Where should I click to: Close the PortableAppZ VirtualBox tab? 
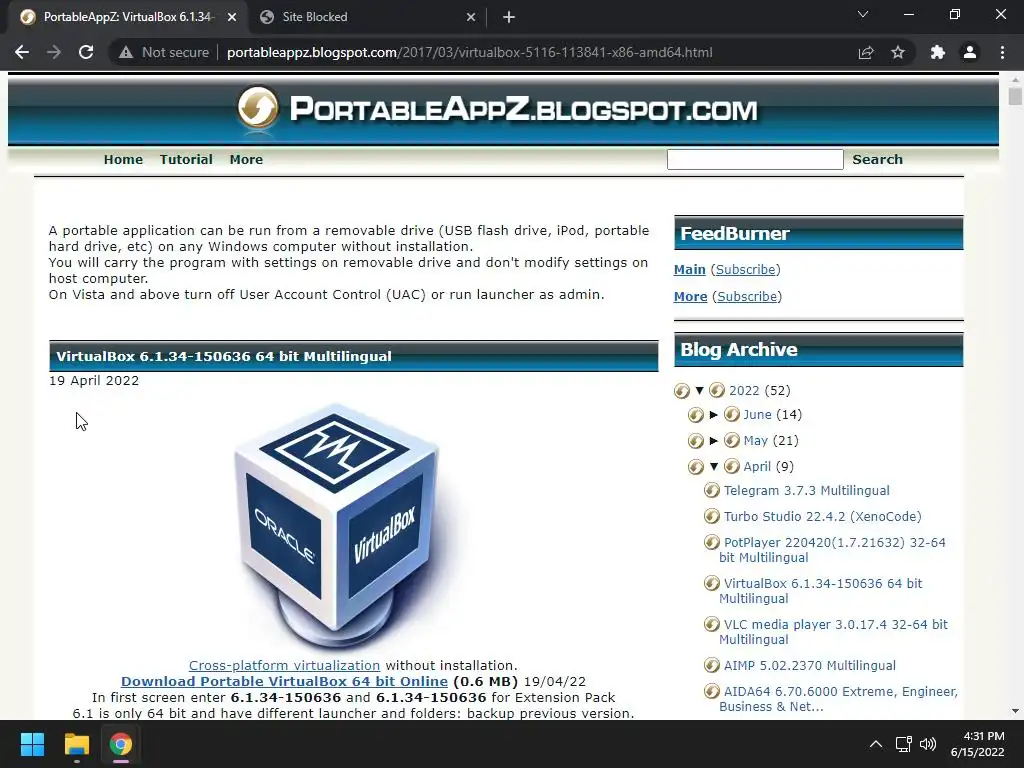click(x=232, y=17)
